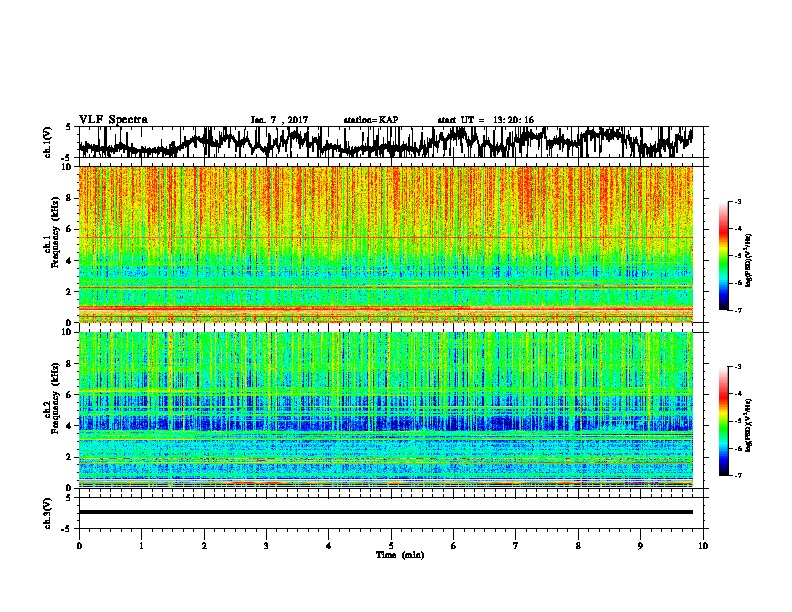Click the time-axis tick label "1"
Image resolution: width=792 pixels, height=612 pixels.
tap(141, 546)
